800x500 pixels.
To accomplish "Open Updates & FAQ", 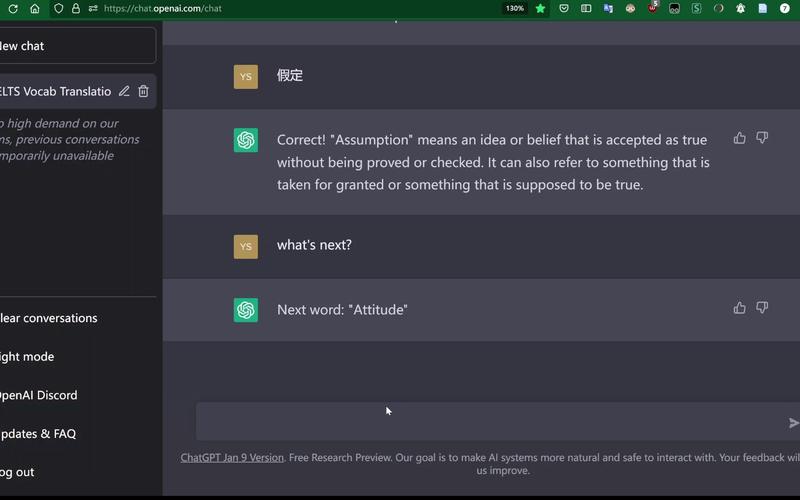I will coord(38,434).
